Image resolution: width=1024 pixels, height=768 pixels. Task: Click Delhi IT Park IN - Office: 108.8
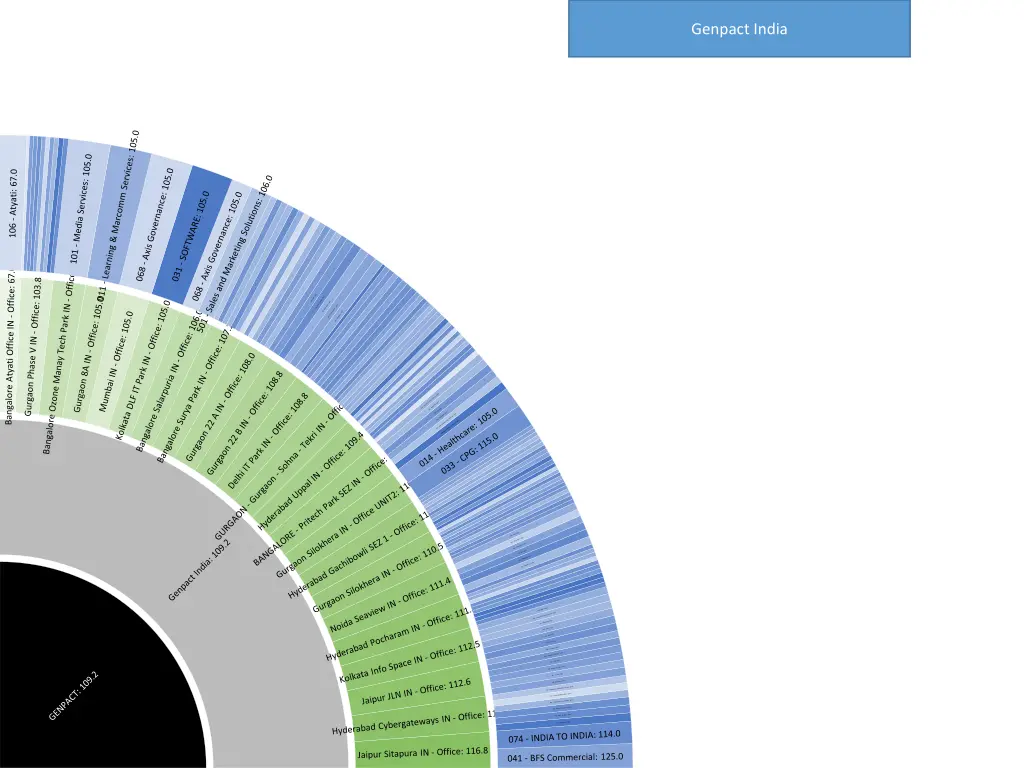268,441
